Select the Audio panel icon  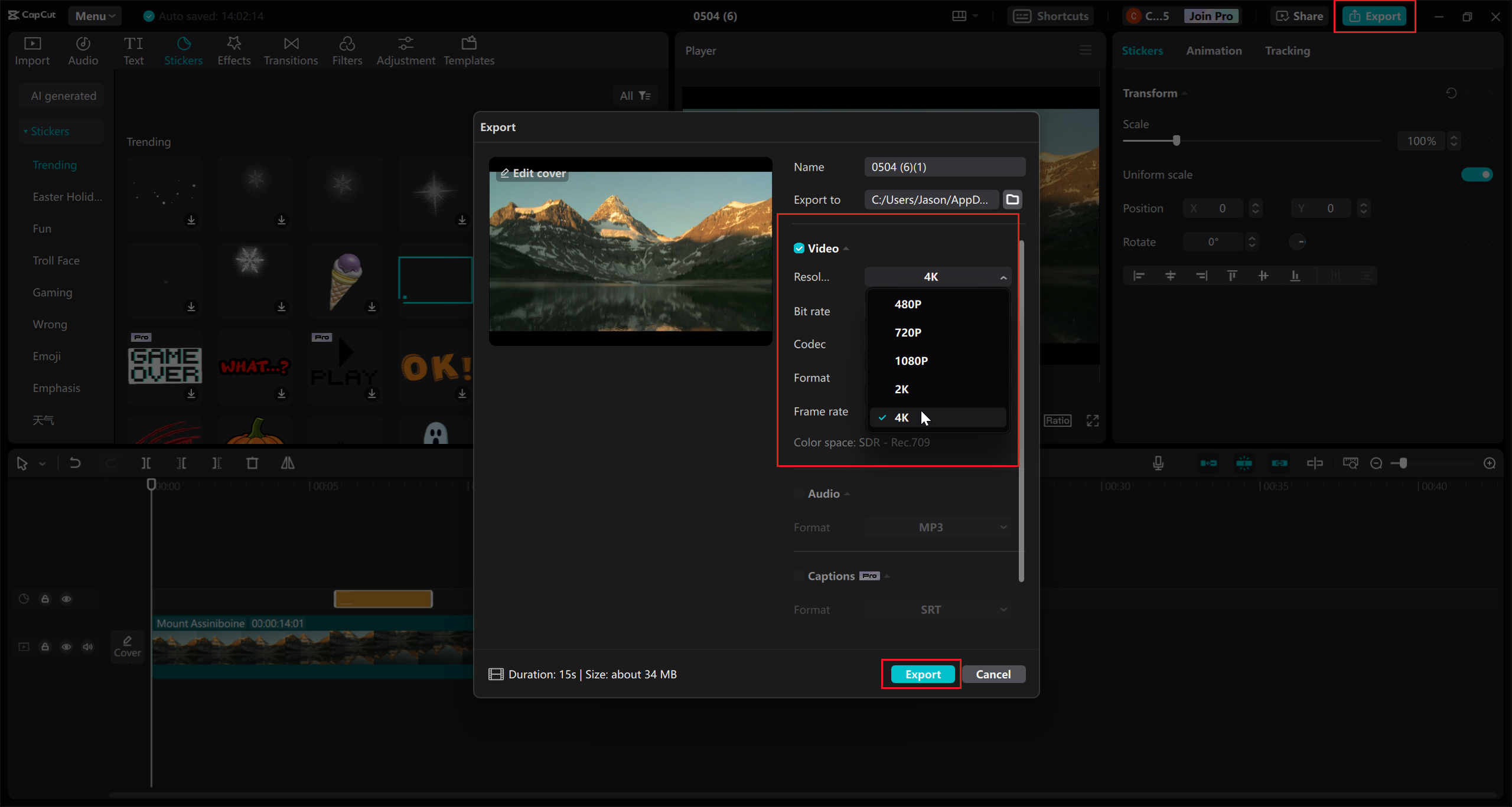pos(83,50)
